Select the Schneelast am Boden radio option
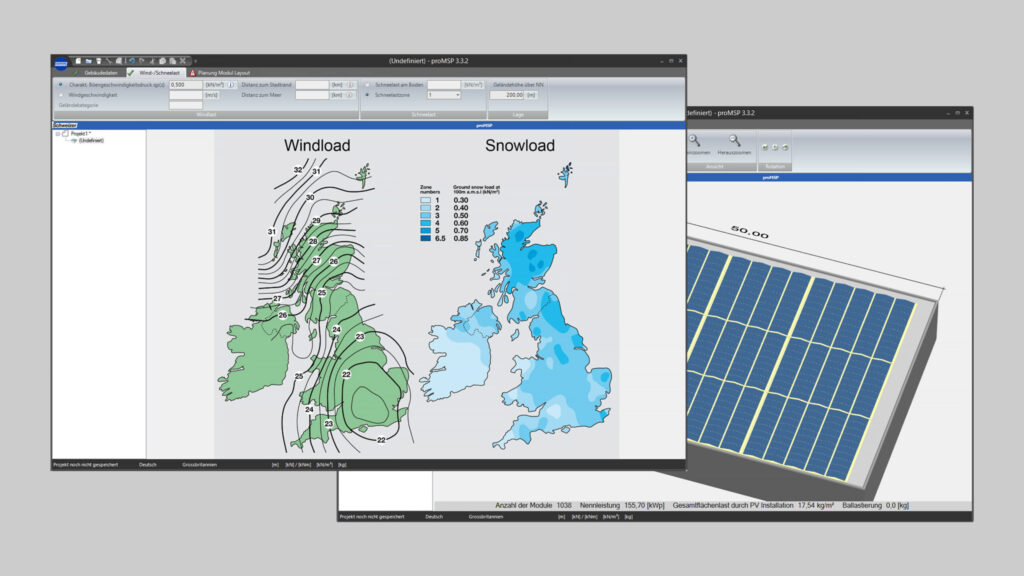Screen dimensions: 1024x576 pyautogui.click(x=367, y=85)
